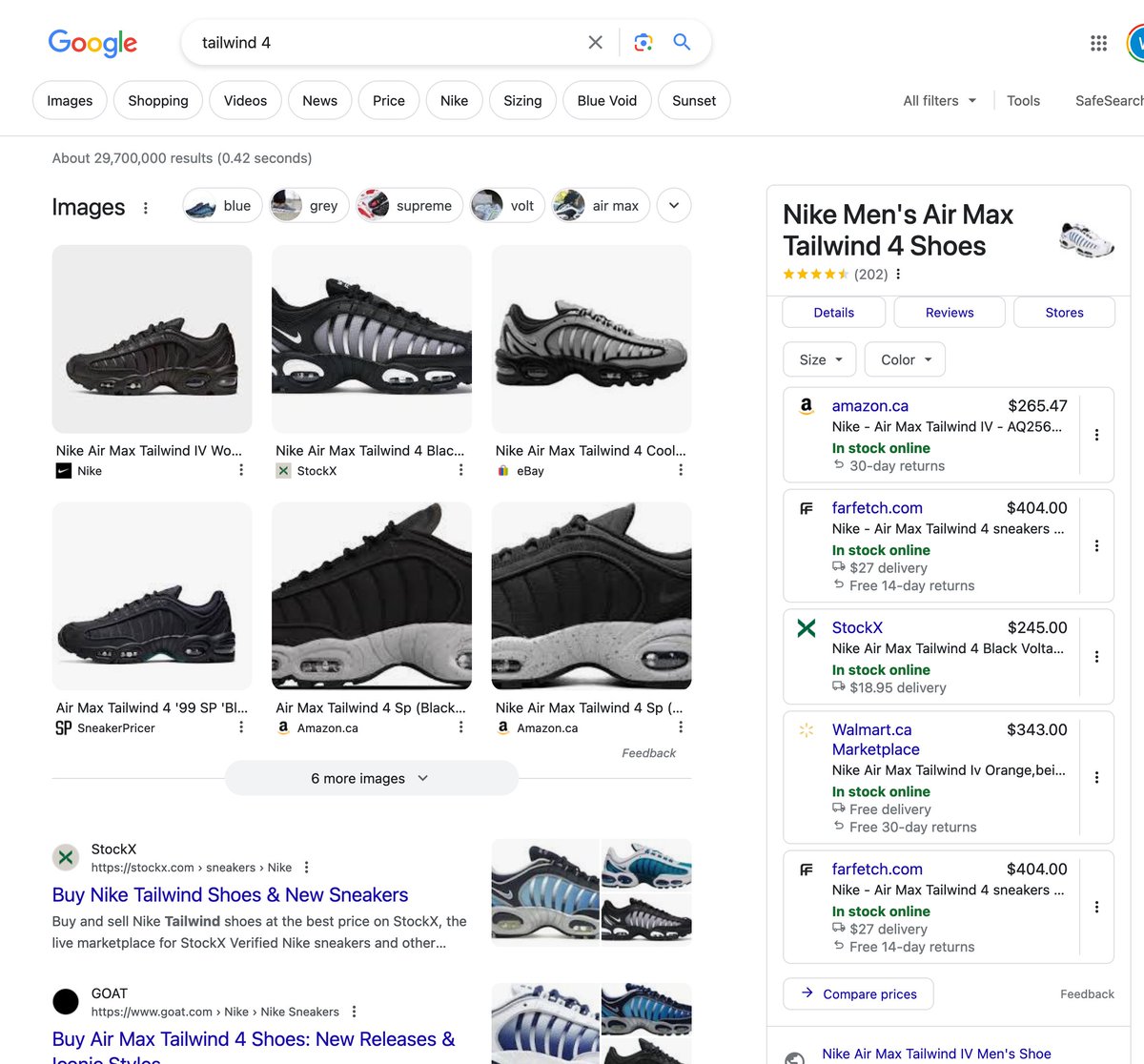Click the star rating (202) reviews
Screen dimensions: 1144x1064
click(x=835, y=275)
